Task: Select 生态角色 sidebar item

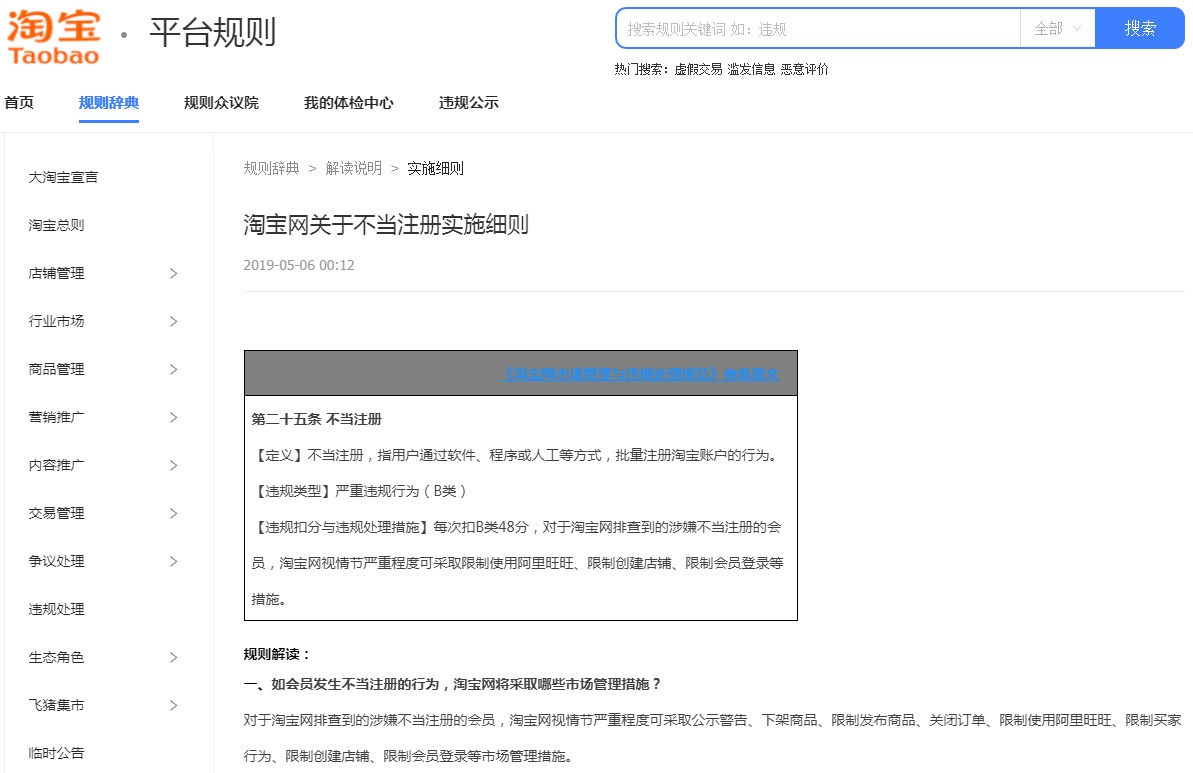Action: click(x=56, y=657)
